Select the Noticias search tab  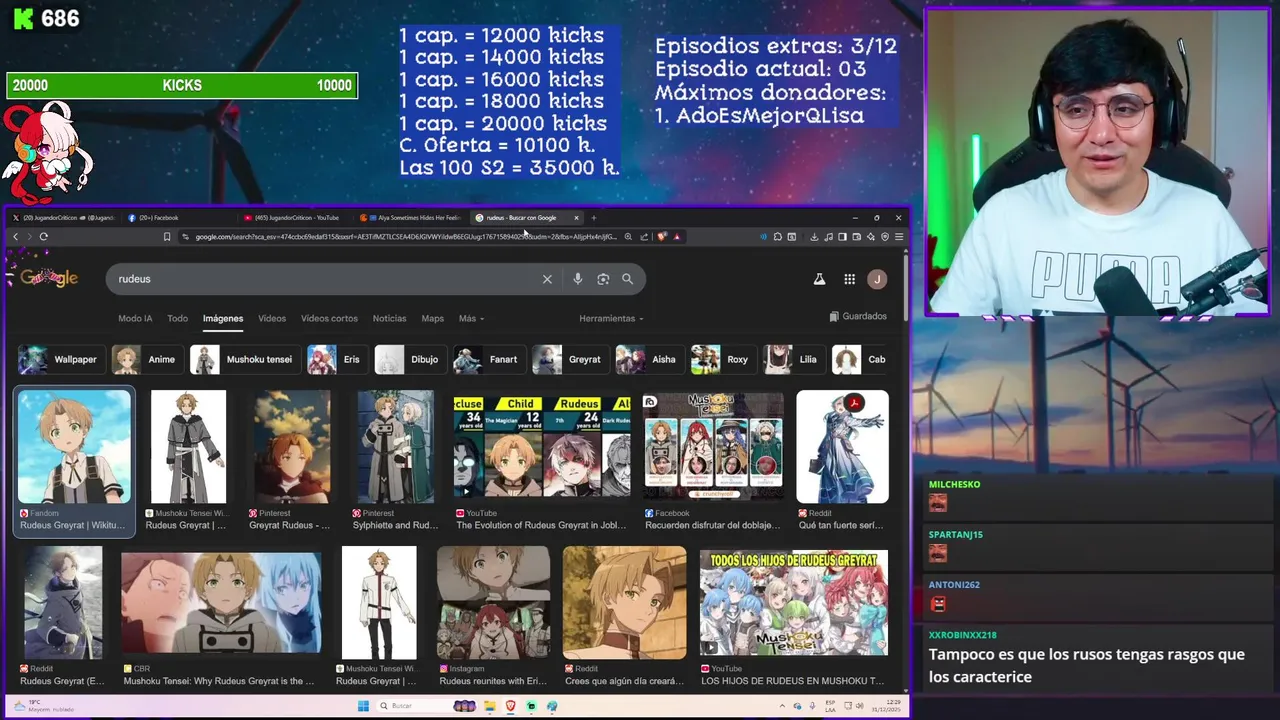coord(389,318)
